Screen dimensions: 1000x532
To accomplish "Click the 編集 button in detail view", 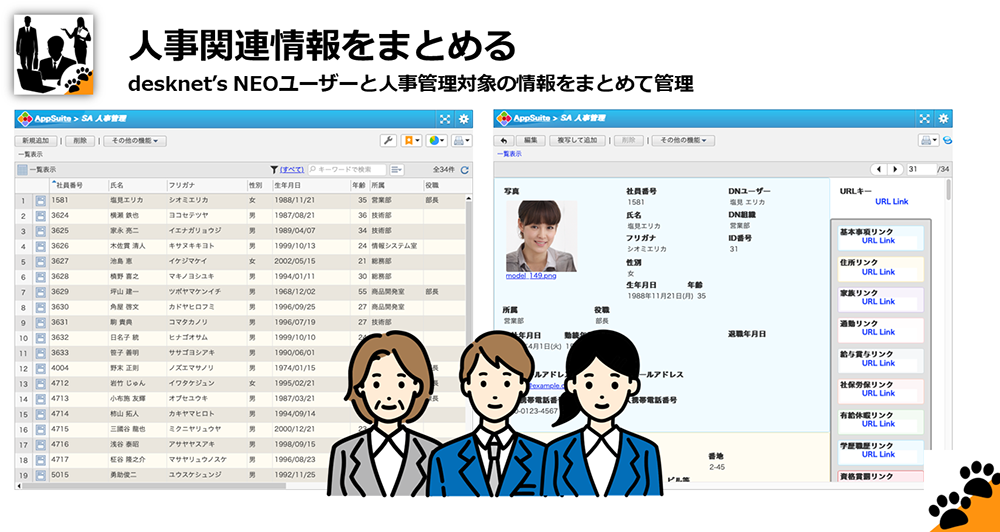I will 532,141.
